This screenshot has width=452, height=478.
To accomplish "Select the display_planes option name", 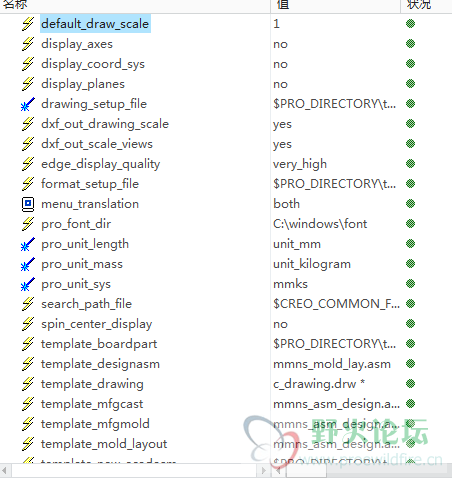I will [x=83, y=84].
